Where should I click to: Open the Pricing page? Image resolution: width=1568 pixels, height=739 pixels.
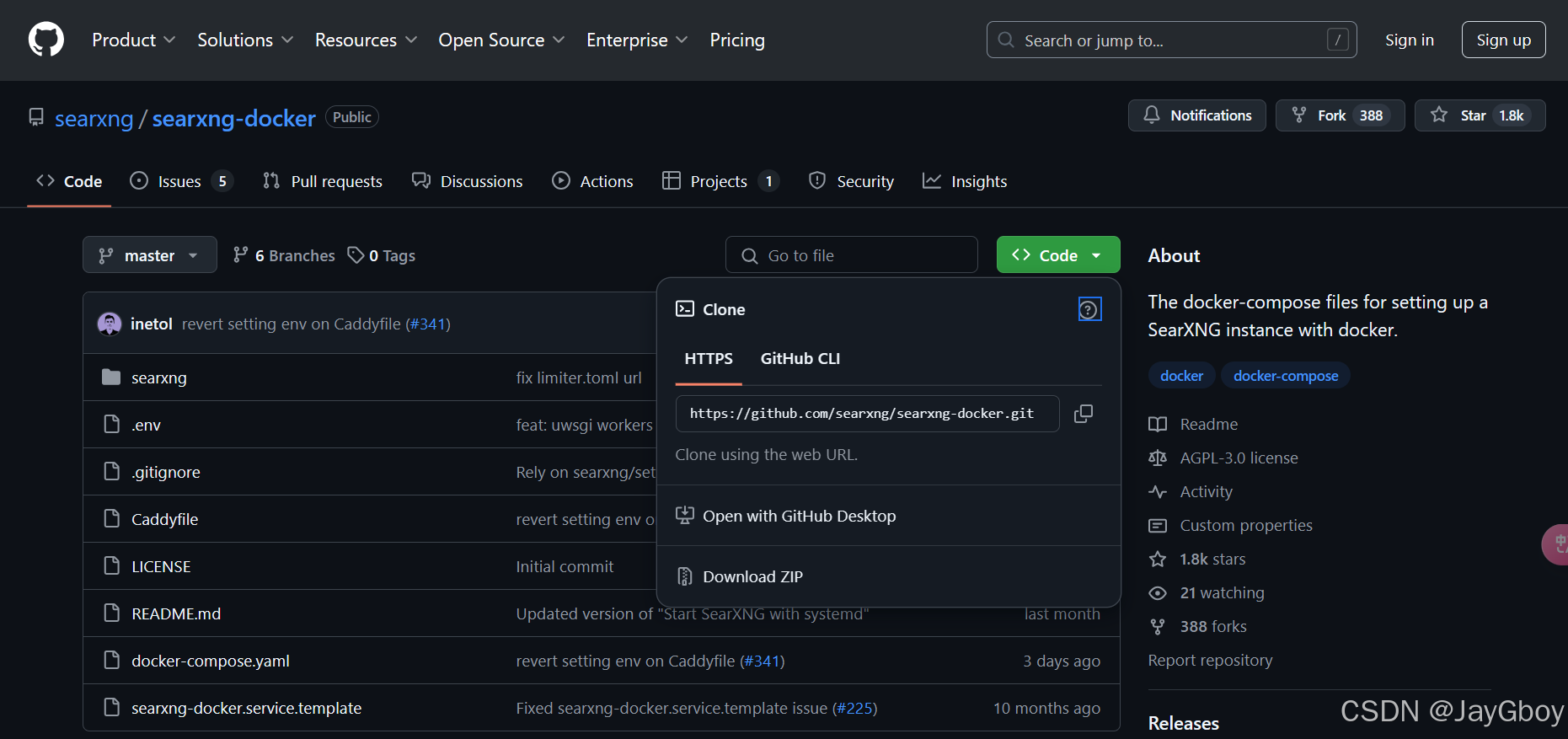pos(737,40)
